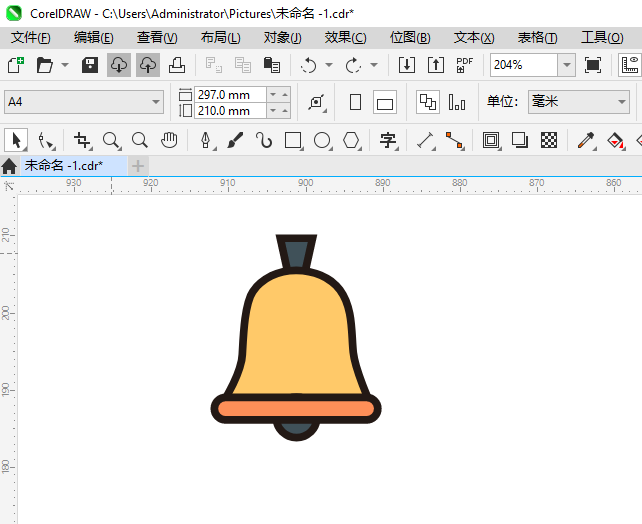
Task: Redo the last action
Action: pyautogui.click(x=353, y=65)
